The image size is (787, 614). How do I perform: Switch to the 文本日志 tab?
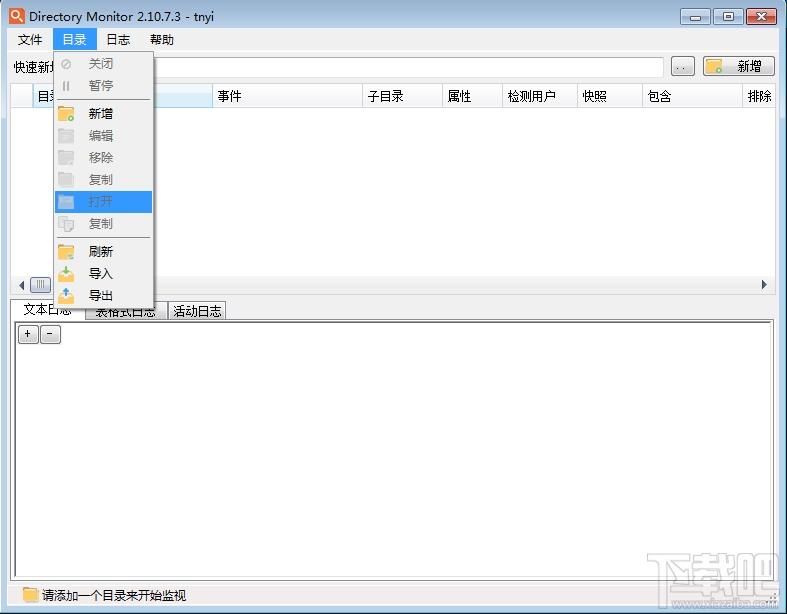(x=48, y=310)
